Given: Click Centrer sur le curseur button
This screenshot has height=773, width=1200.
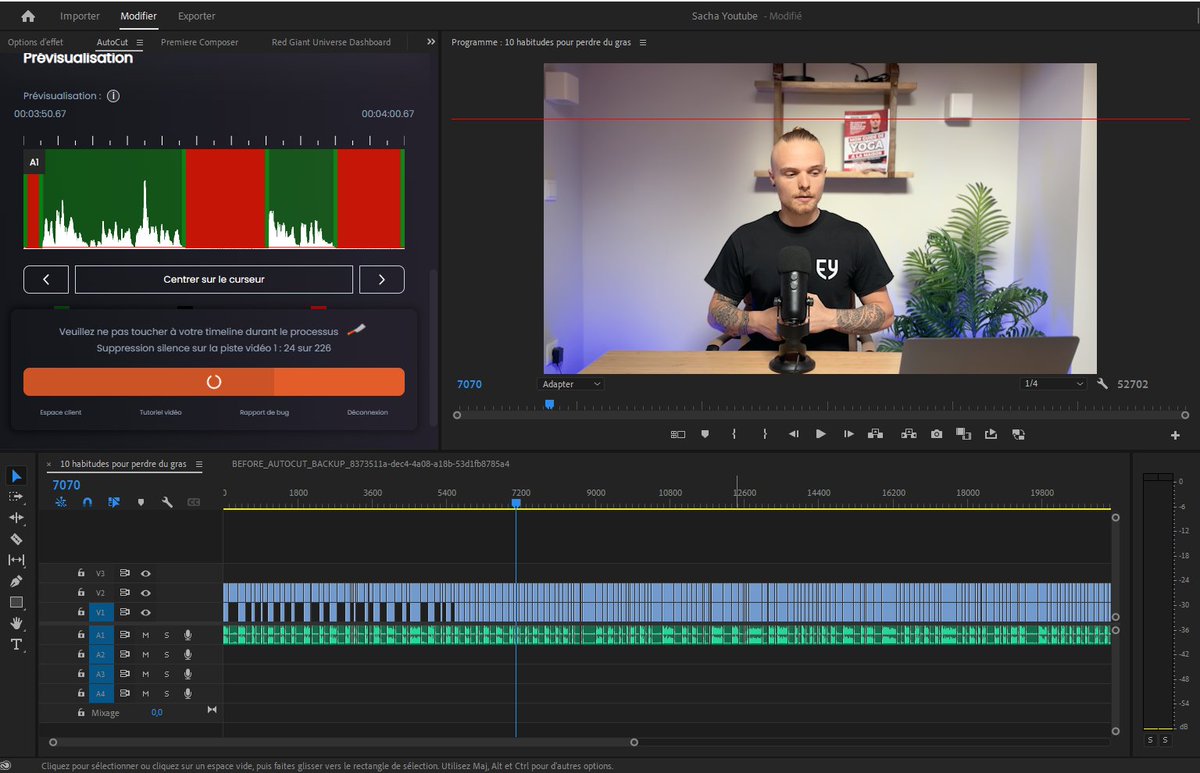Looking at the screenshot, I should click(x=214, y=279).
